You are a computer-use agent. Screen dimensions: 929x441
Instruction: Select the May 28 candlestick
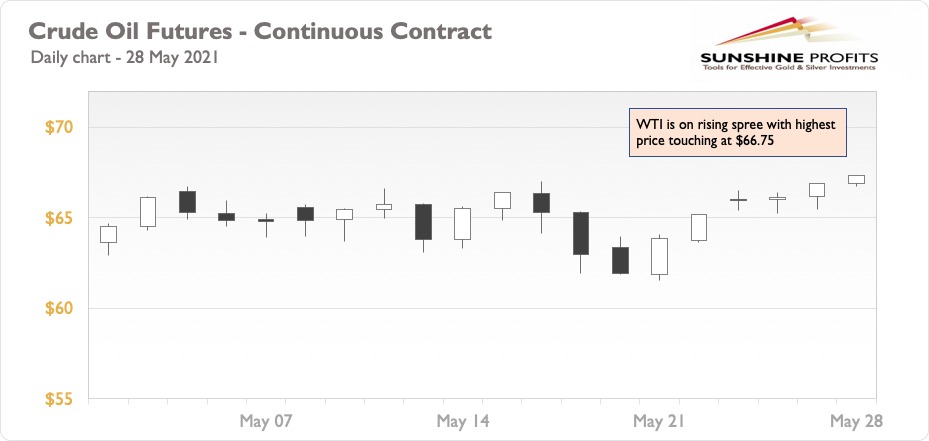pos(856,180)
